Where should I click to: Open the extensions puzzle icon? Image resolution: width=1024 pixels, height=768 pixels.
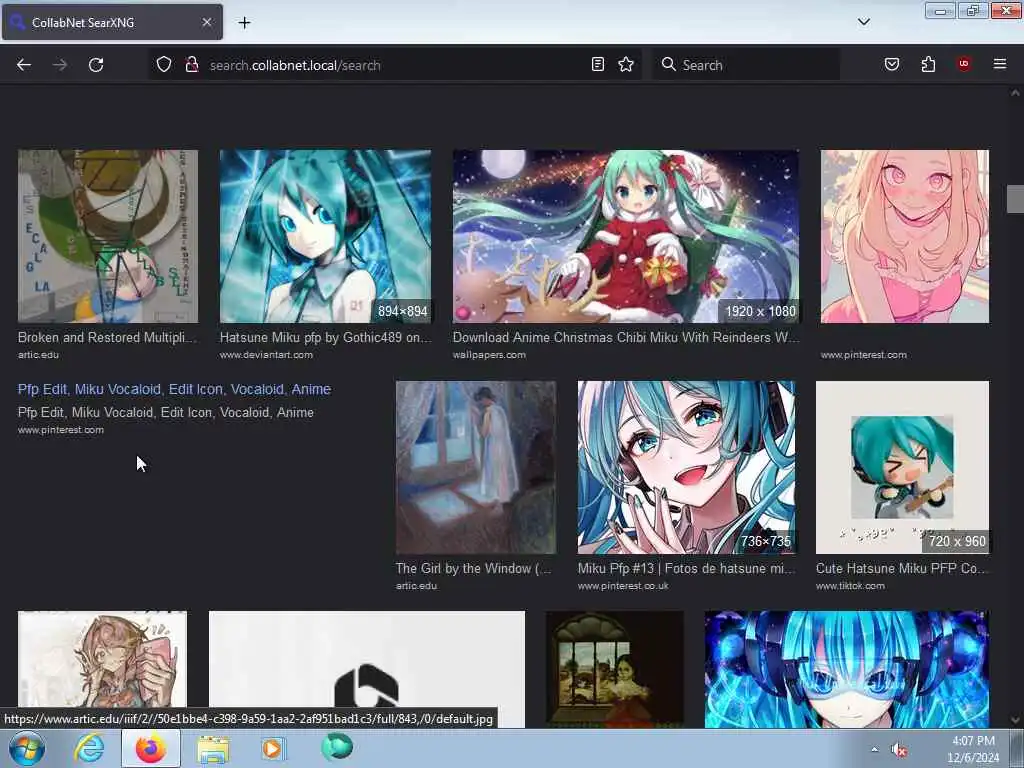[x=928, y=64]
